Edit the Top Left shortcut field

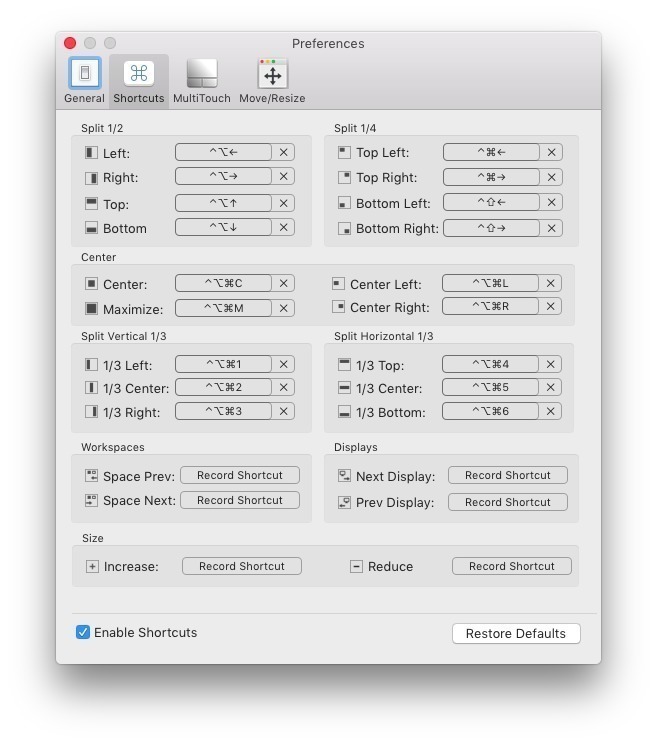click(491, 152)
